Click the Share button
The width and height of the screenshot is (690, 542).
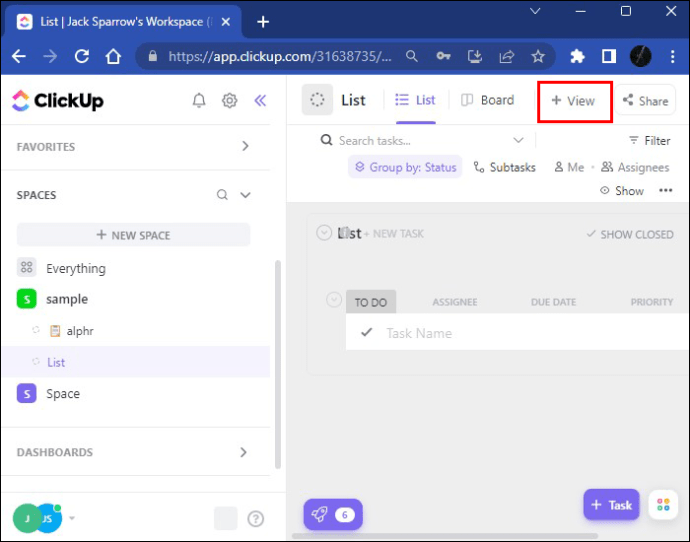tap(645, 100)
